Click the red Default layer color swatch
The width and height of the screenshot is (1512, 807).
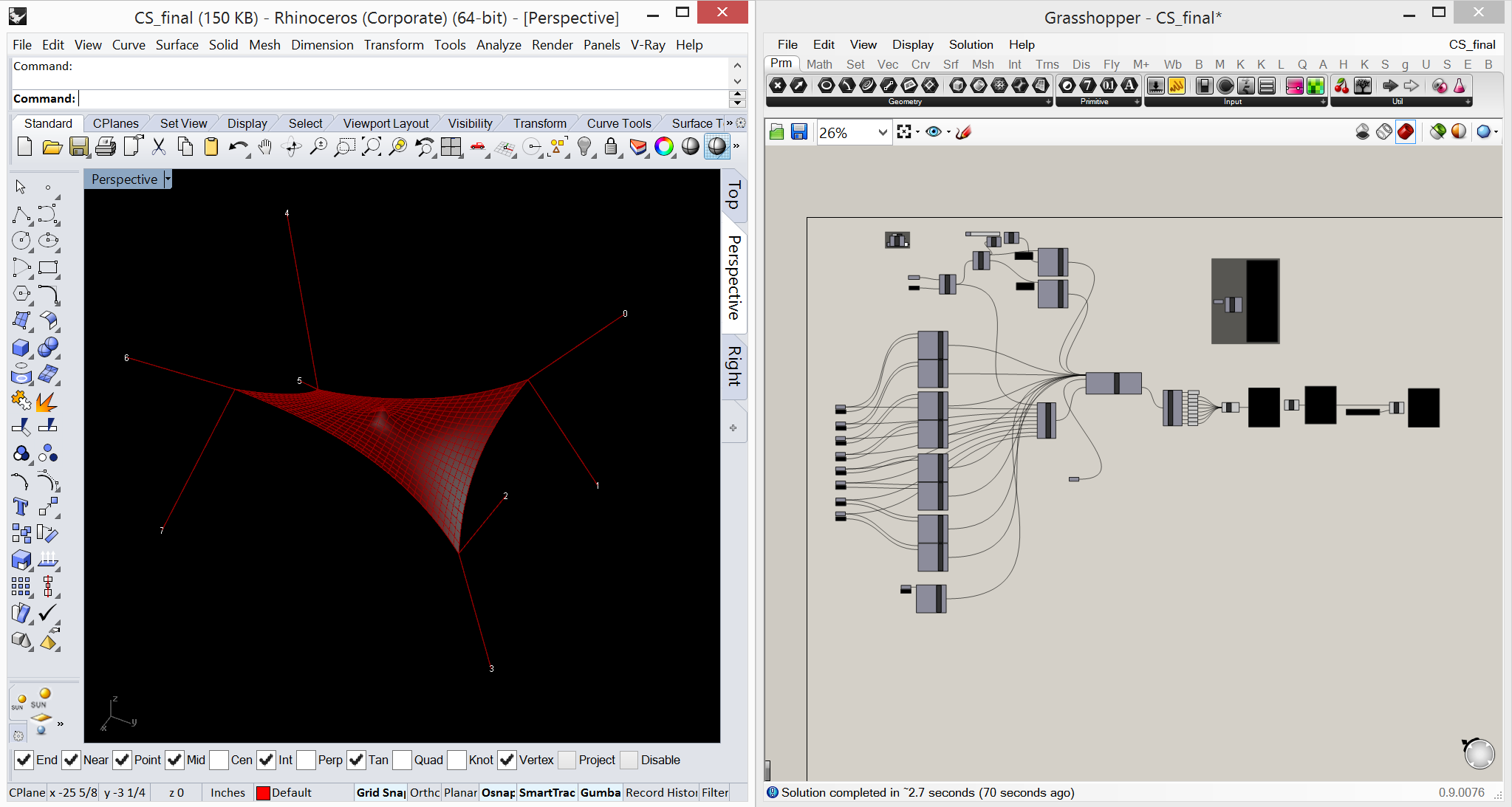pyautogui.click(x=263, y=793)
